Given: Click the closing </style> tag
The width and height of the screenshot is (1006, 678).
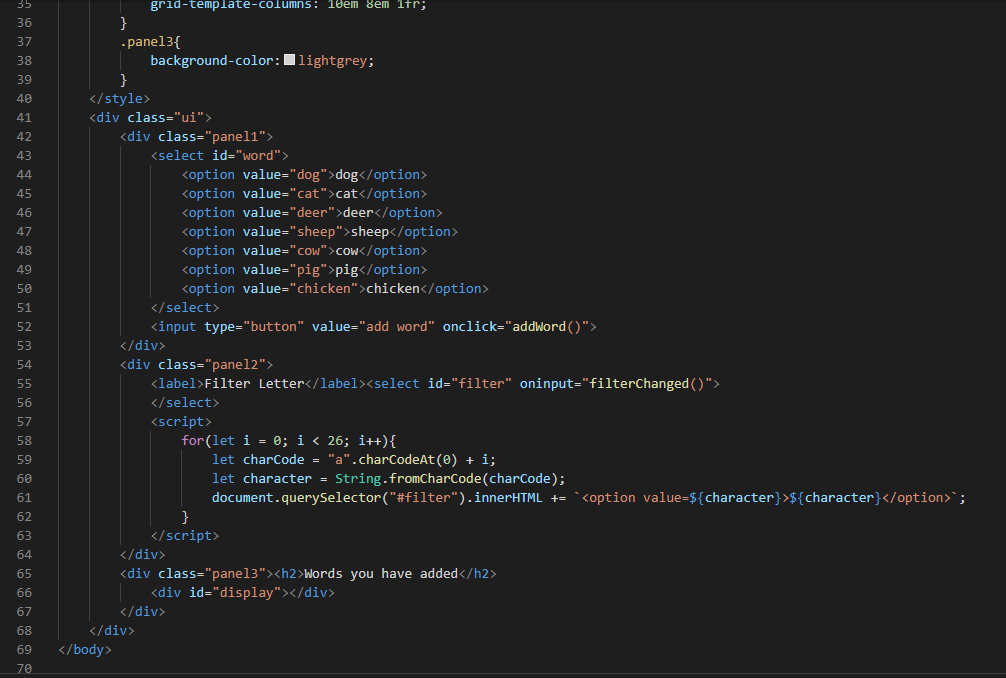Looking at the screenshot, I should 120,98.
